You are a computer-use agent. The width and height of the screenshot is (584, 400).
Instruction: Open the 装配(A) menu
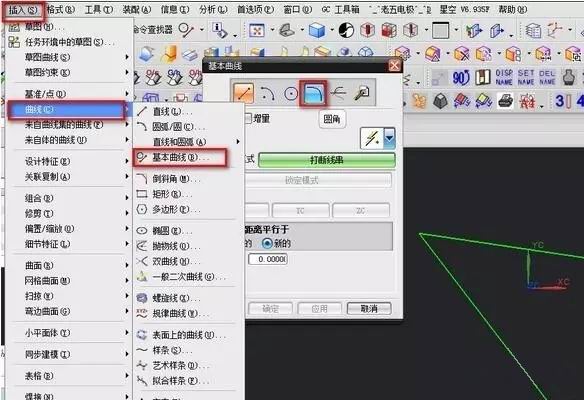click(x=137, y=10)
